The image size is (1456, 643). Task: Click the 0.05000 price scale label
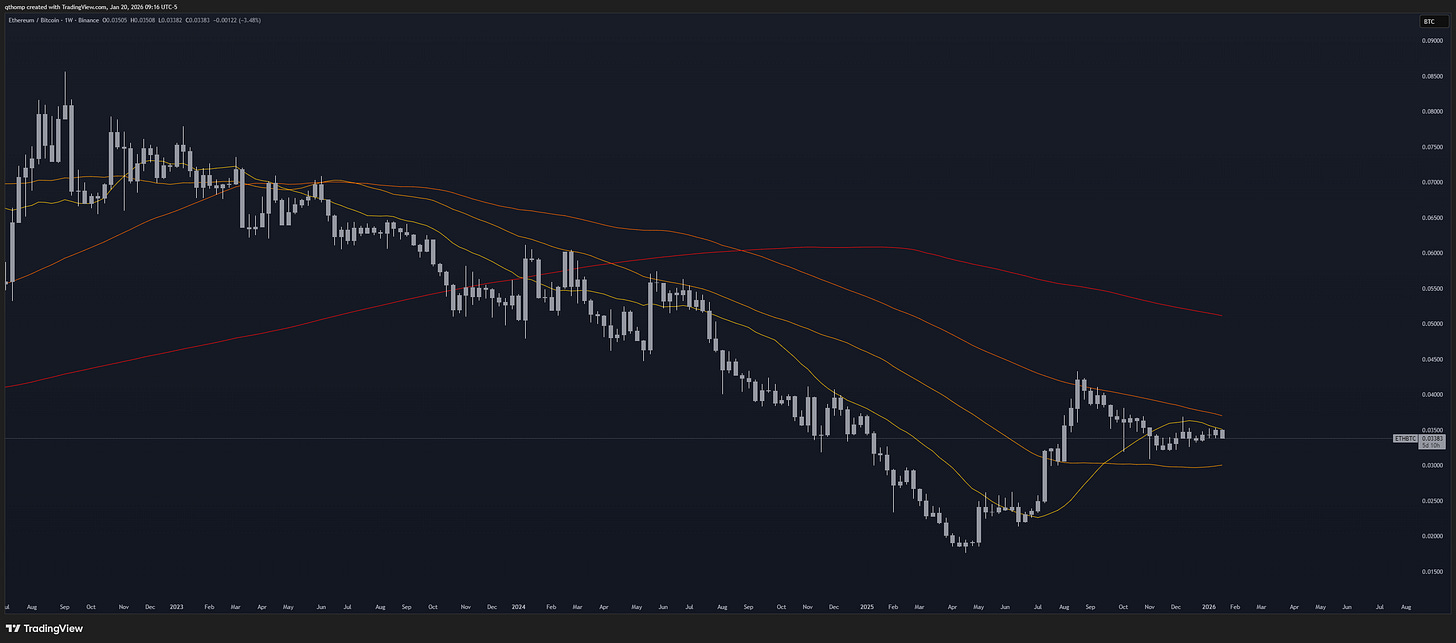point(1430,324)
